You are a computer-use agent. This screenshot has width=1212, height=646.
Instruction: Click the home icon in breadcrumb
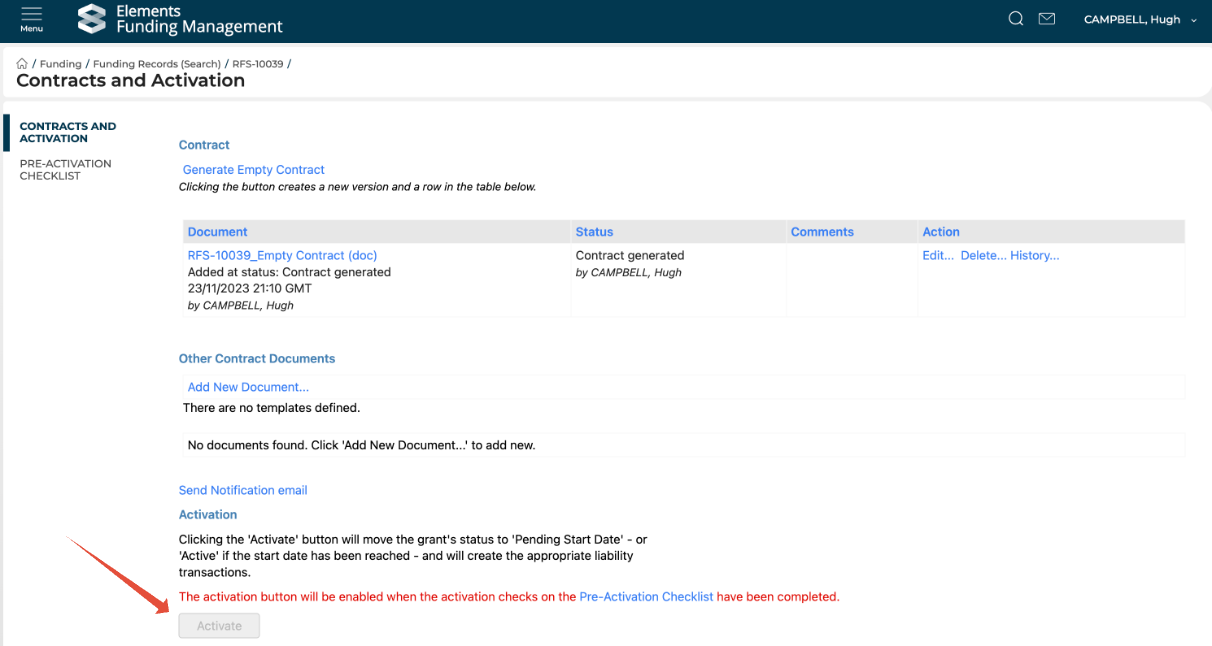[22, 64]
